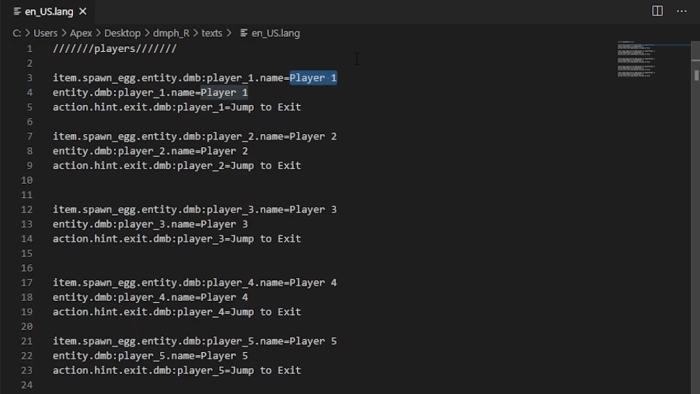Click 'action.hint.exit.dmb:player_2=Jump to Exit' line
The height and width of the screenshot is (394, 700).
click(x=177, y=166)
